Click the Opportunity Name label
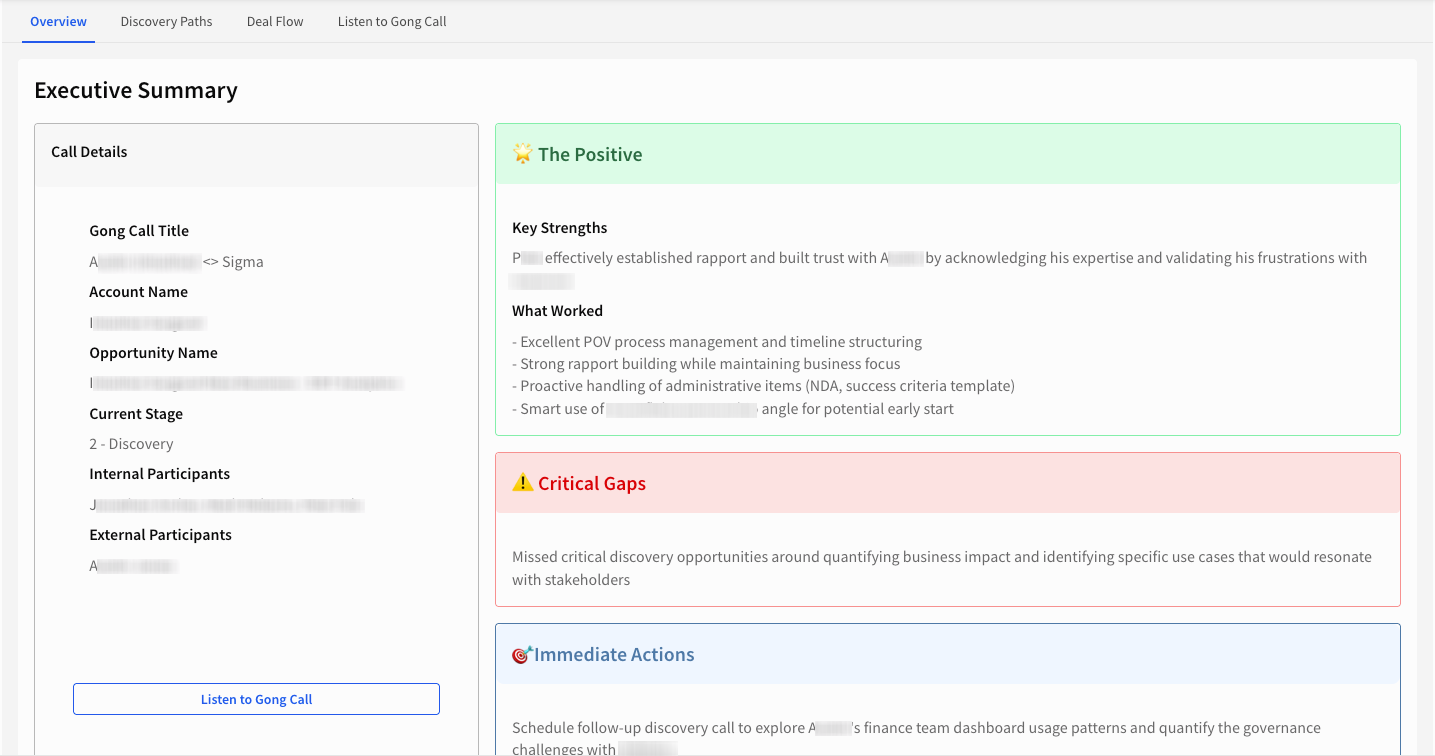This screenshot has width=1435, height=756. pyautogui.click(x=153, y=353)
